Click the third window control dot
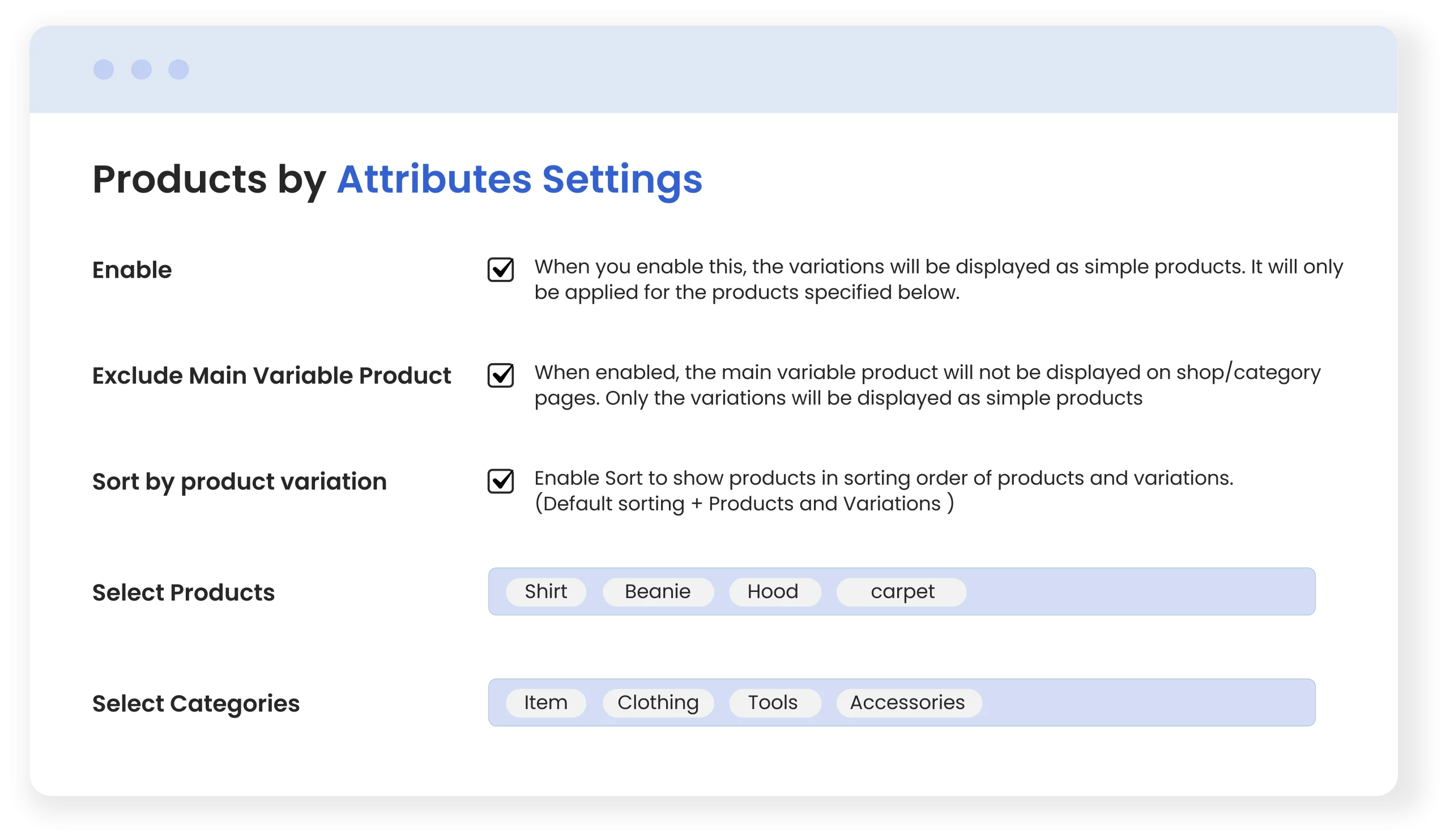1450x840 pixels. coord(178,70)
